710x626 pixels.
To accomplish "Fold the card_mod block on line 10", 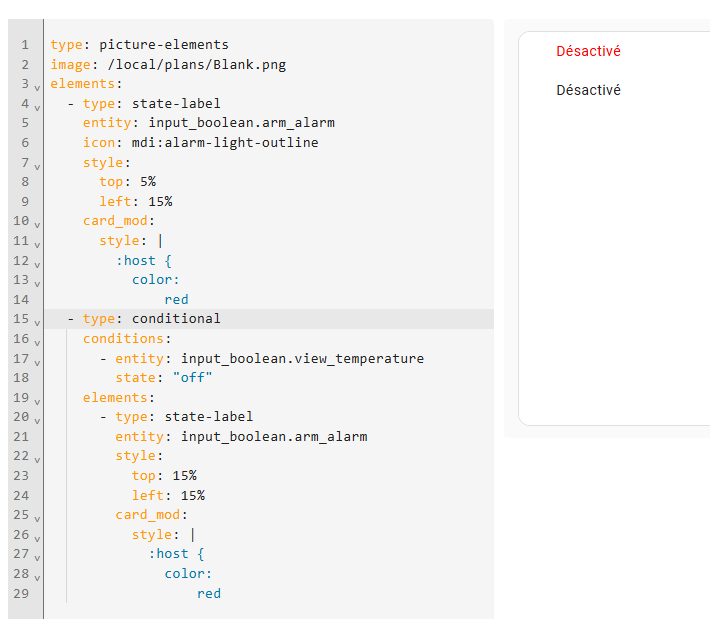I will (37, 224).
